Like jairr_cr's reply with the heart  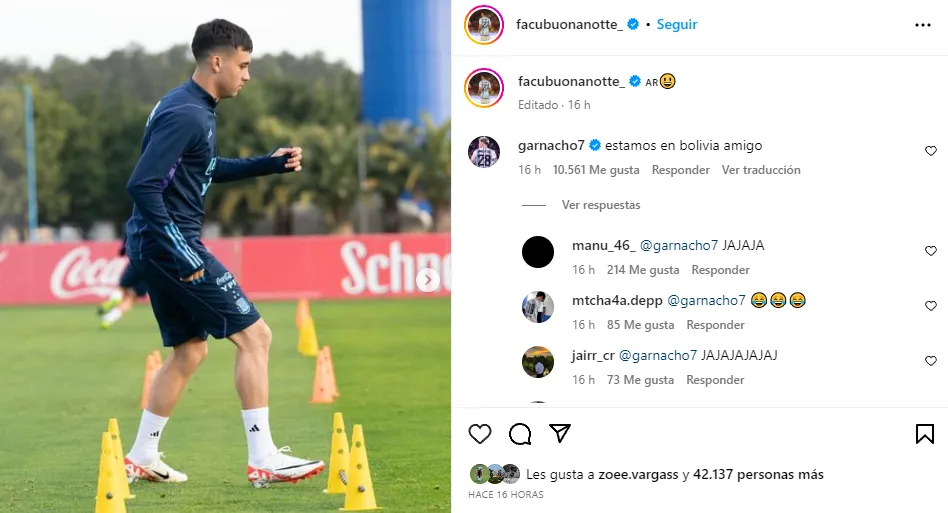tap(930, 361)
